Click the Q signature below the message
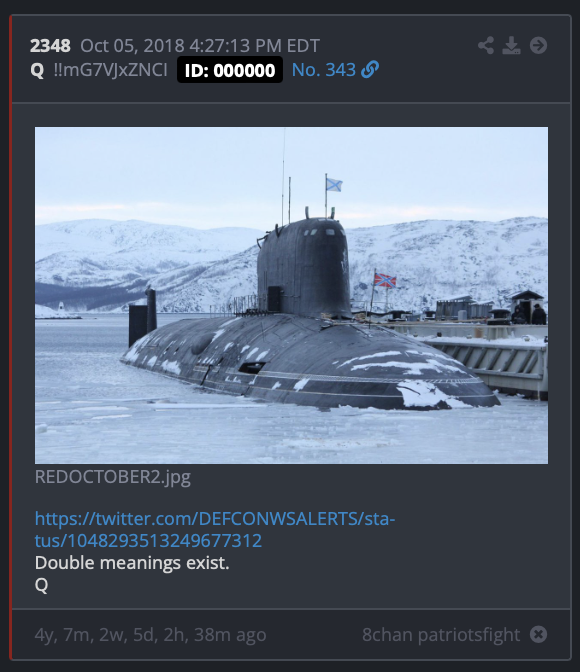 (x=41, y=585)
